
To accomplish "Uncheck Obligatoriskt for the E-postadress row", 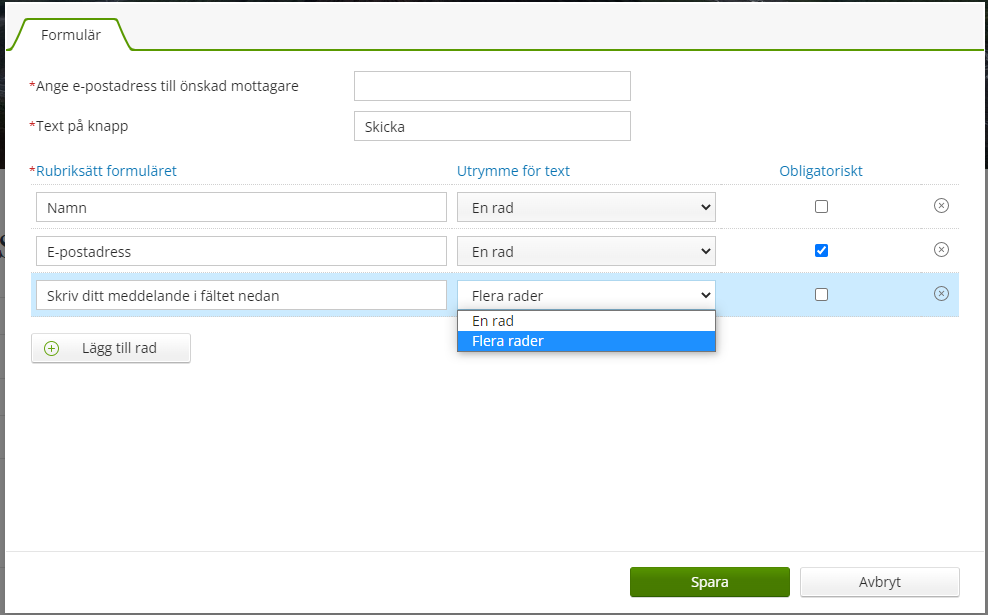I will tap(821, 251).
